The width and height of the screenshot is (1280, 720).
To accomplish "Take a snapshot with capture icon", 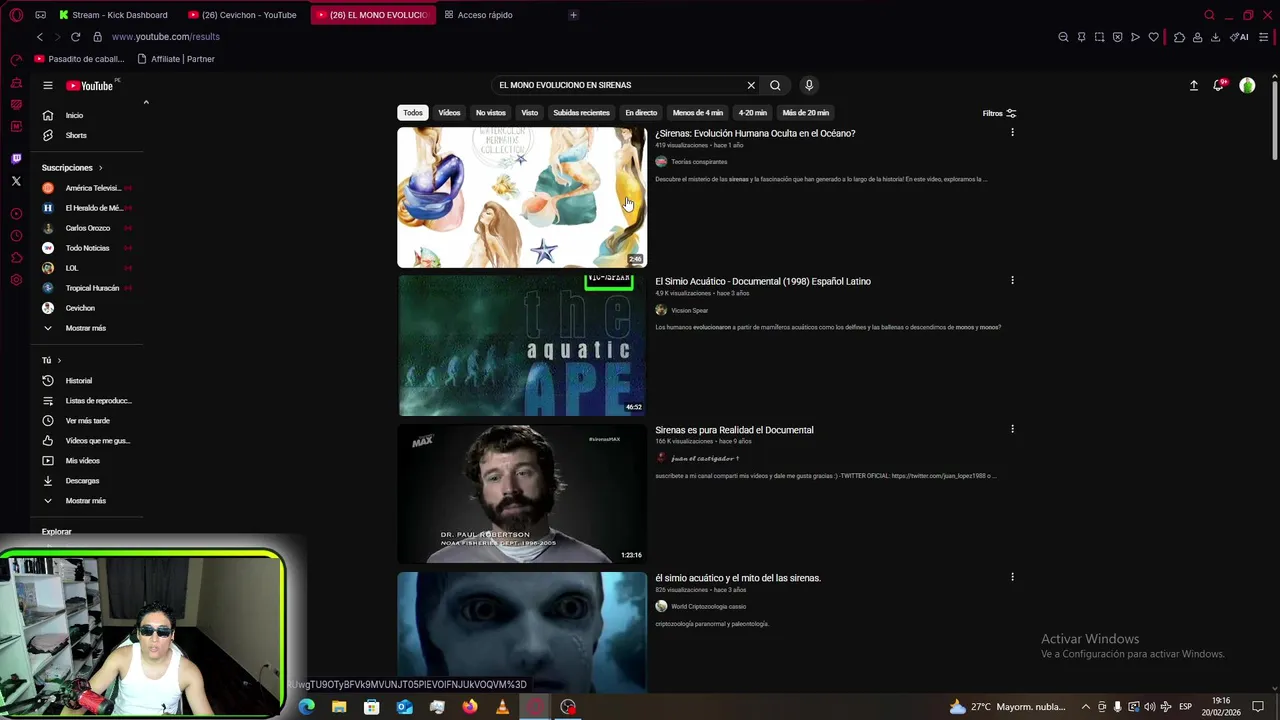I will 1099,37.
